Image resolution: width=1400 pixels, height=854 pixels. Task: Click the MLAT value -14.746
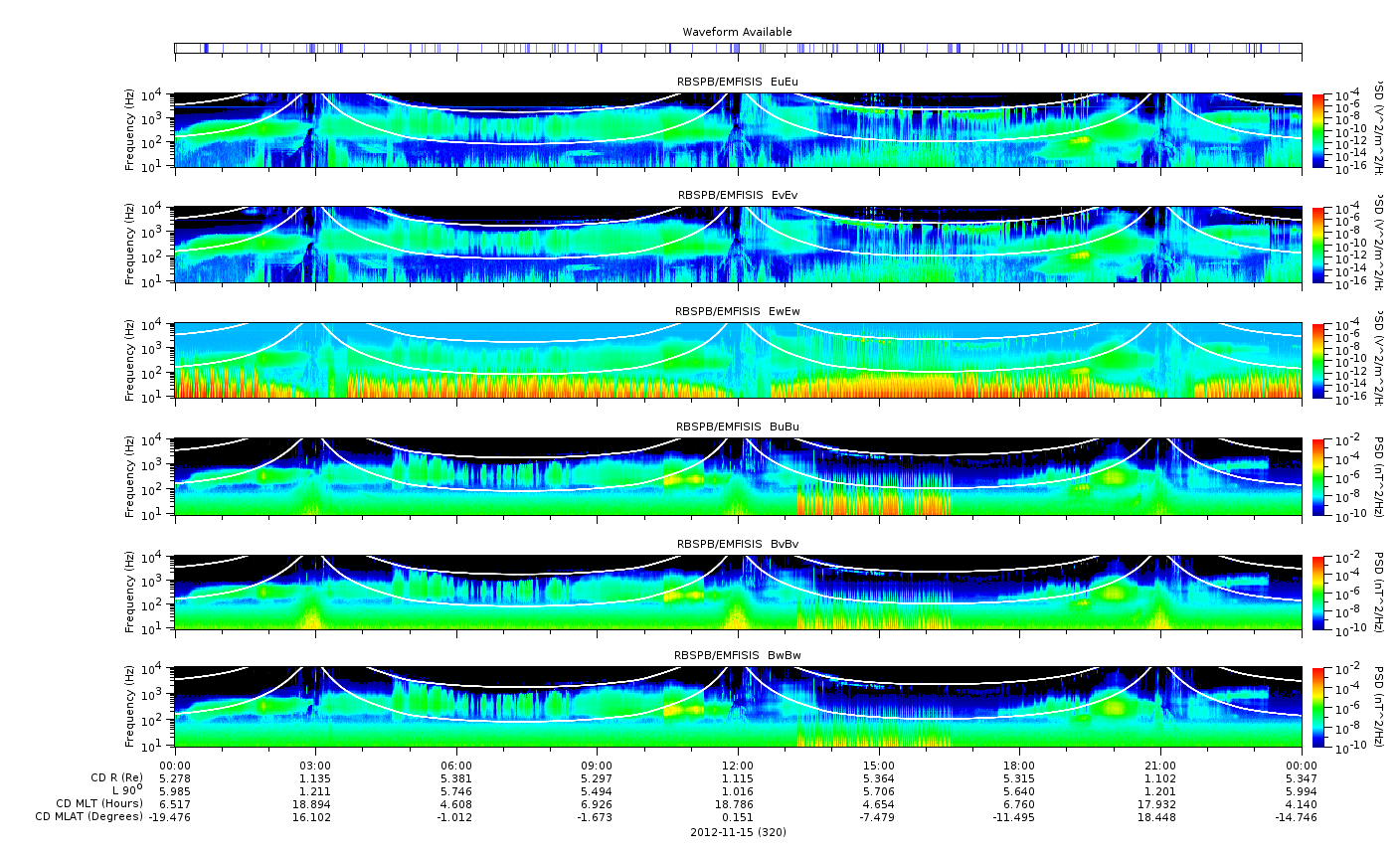[x=1295, y=817]
